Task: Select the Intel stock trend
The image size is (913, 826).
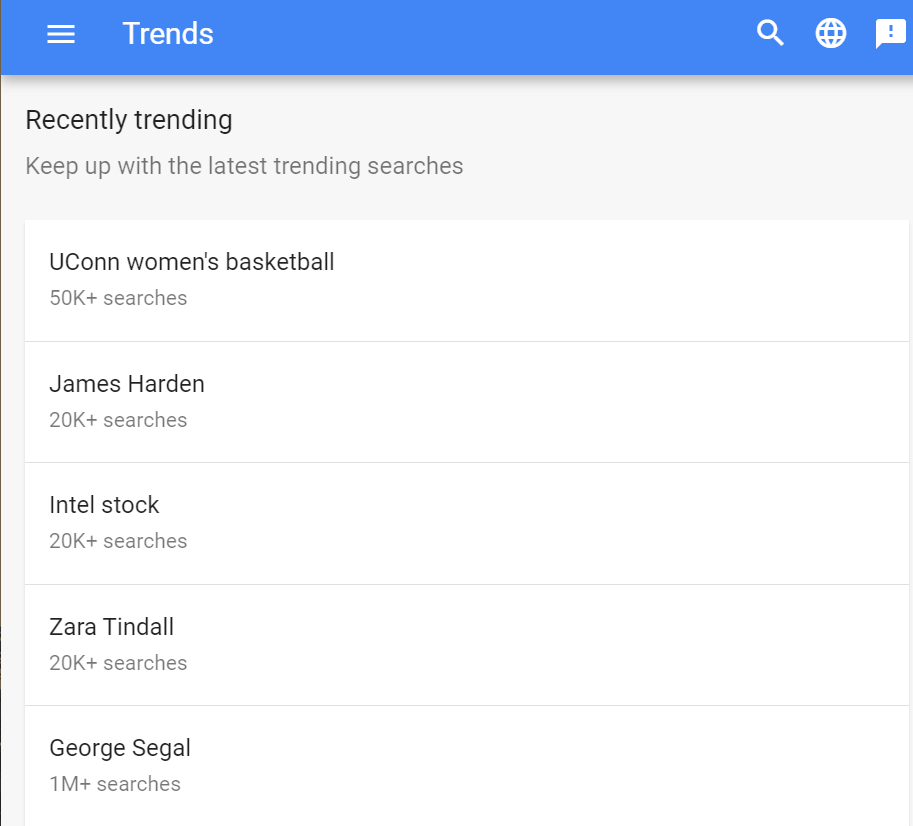Action: point(104,505)
